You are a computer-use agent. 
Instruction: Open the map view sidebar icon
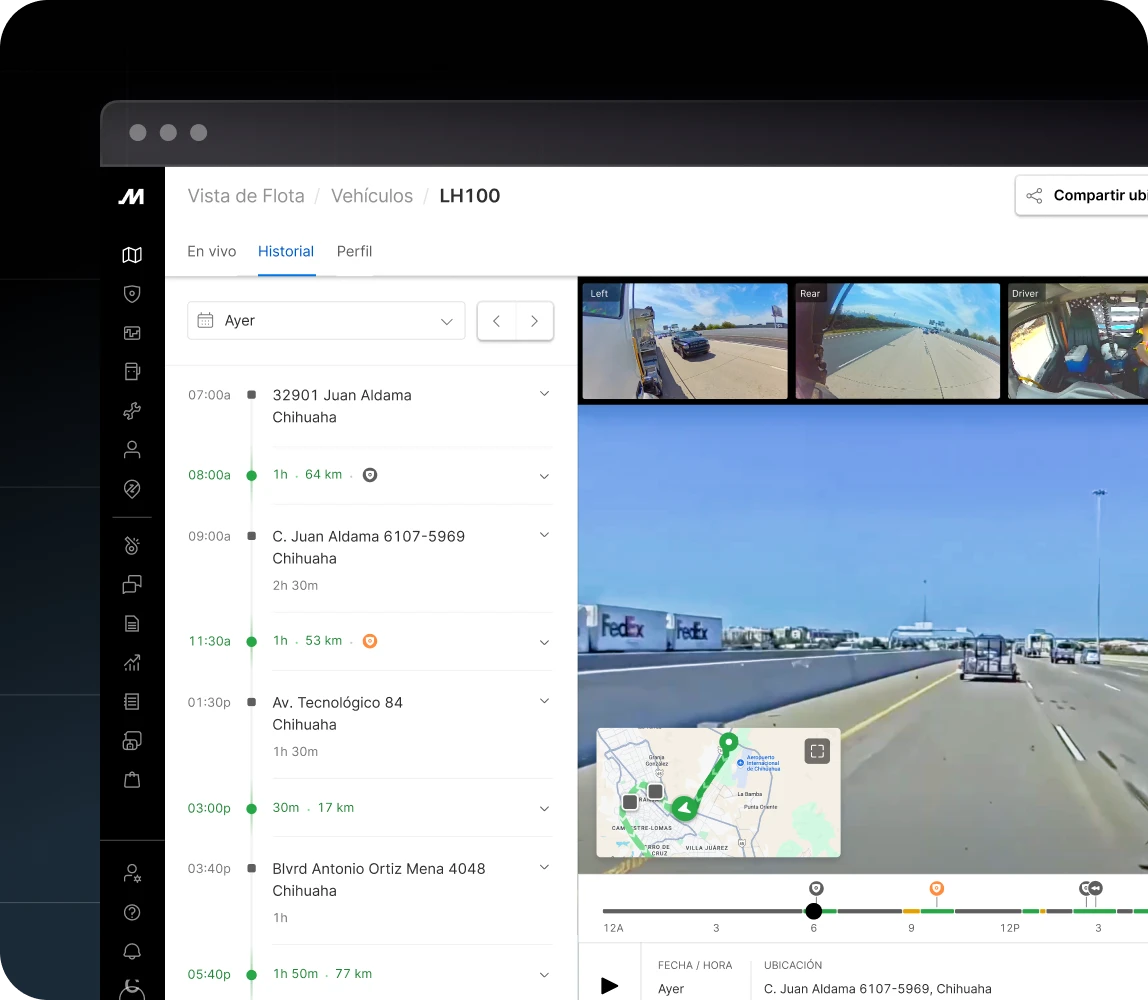point(132,255)
